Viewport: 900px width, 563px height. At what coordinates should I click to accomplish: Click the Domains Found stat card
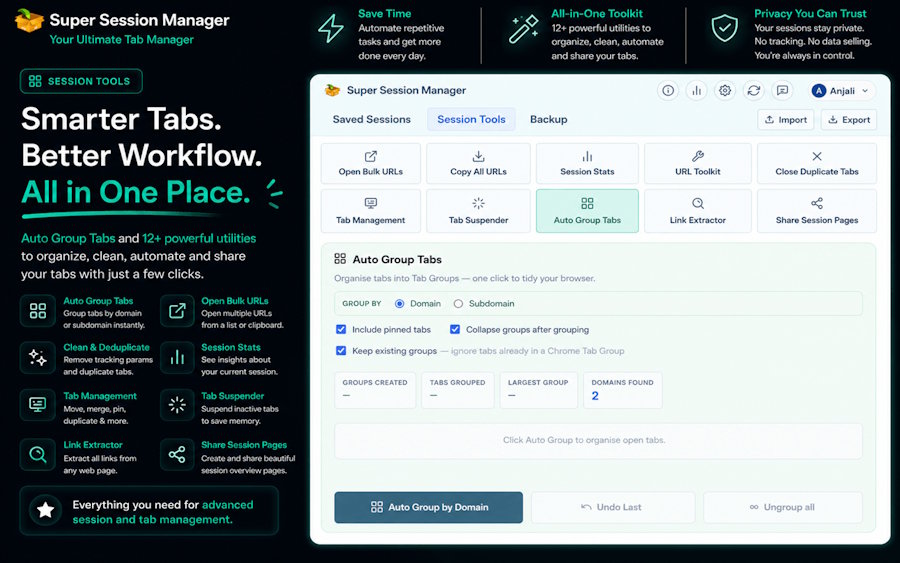tap(623, 390)
